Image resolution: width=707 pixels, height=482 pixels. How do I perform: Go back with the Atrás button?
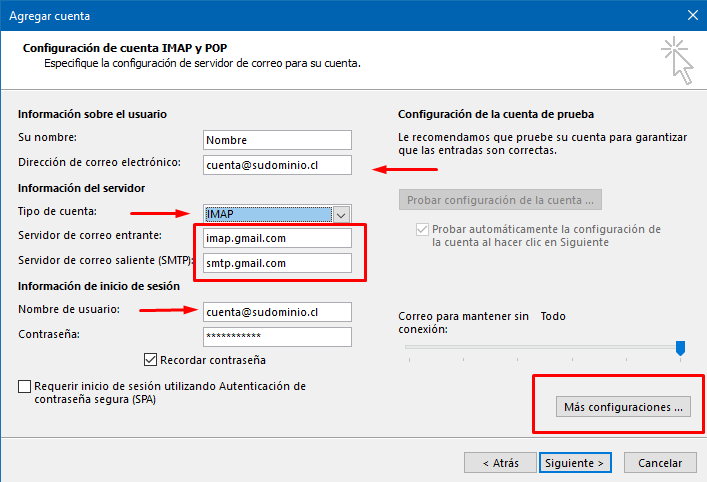coord(500,463)
